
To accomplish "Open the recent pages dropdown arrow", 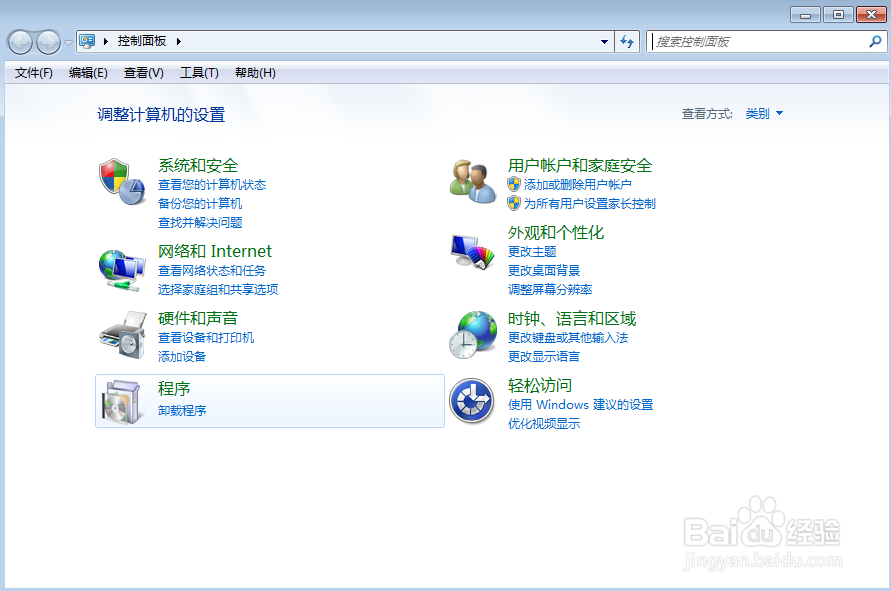I will 68,43.
